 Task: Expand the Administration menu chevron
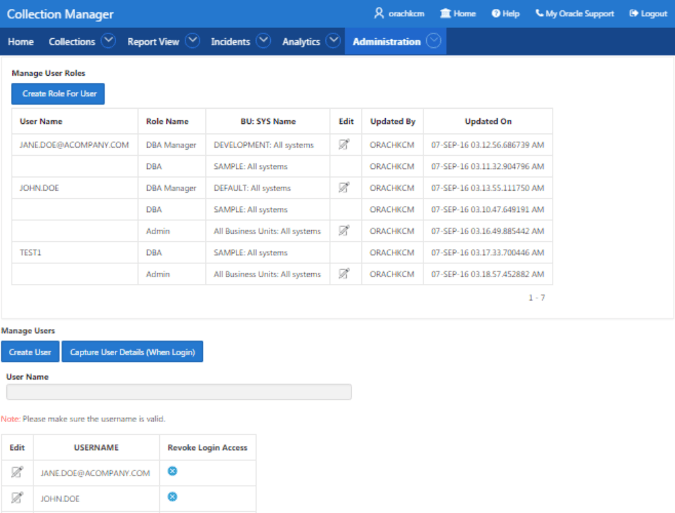tap(433, 41)
